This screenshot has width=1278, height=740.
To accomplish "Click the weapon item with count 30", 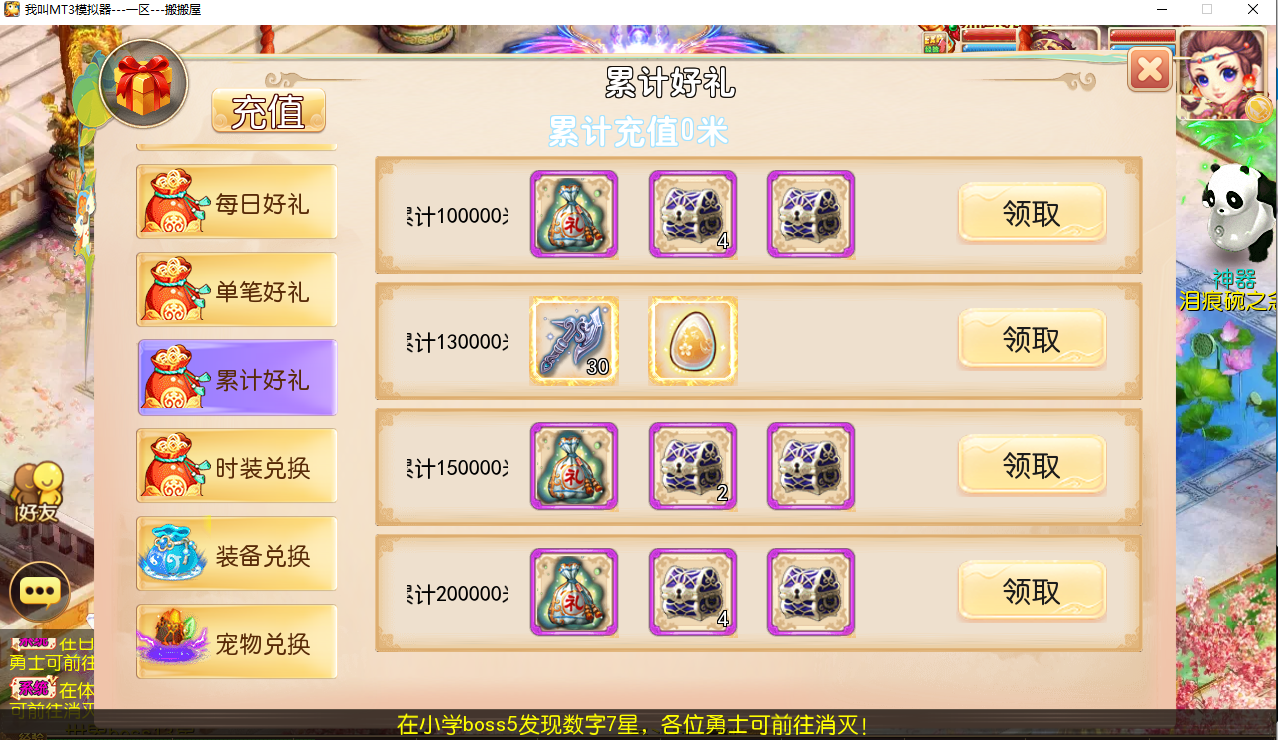I will (x=574, y=341).
